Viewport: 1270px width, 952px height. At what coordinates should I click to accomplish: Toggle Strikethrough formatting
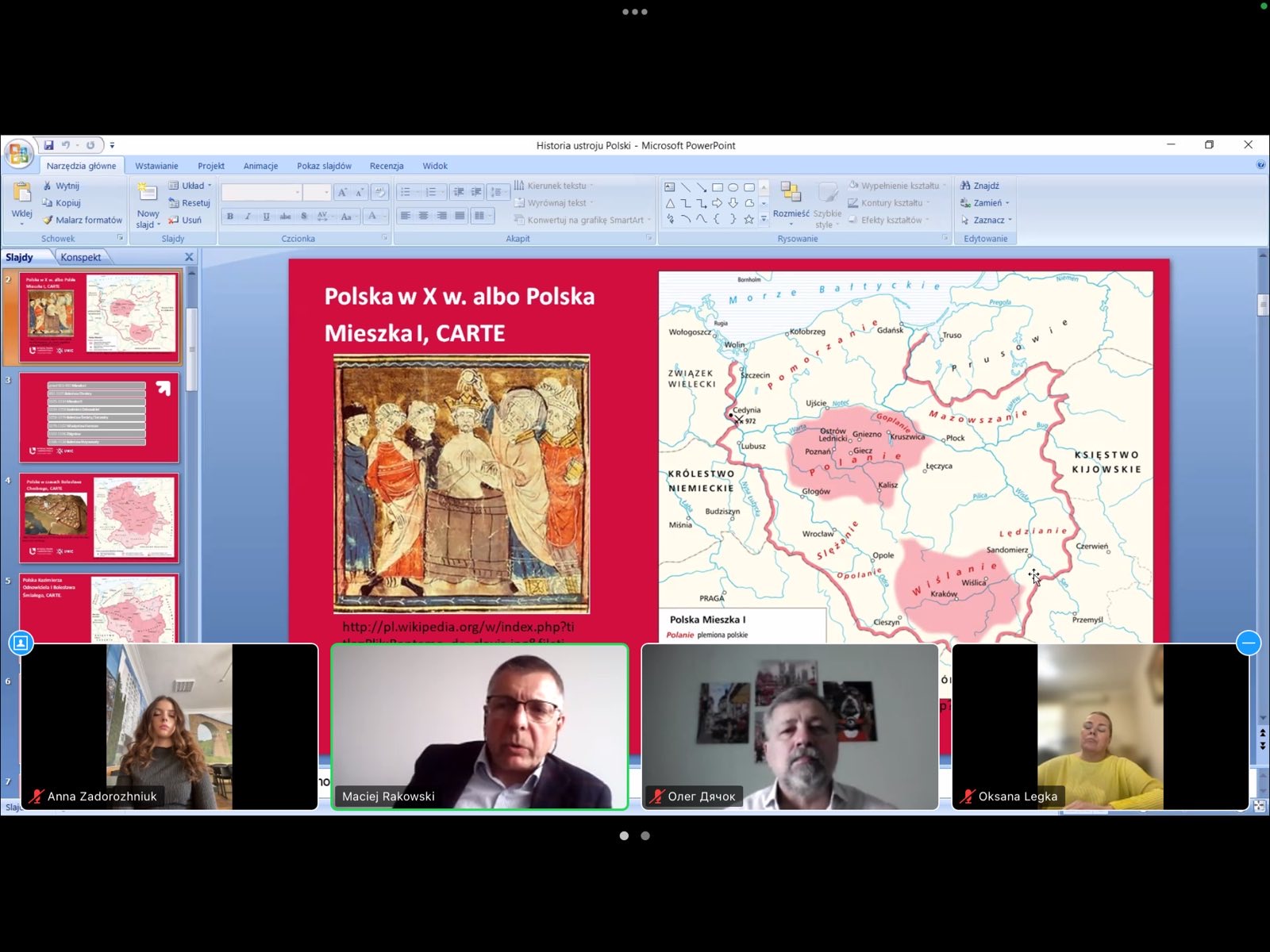pyautogui.click(x=285, y=216)
